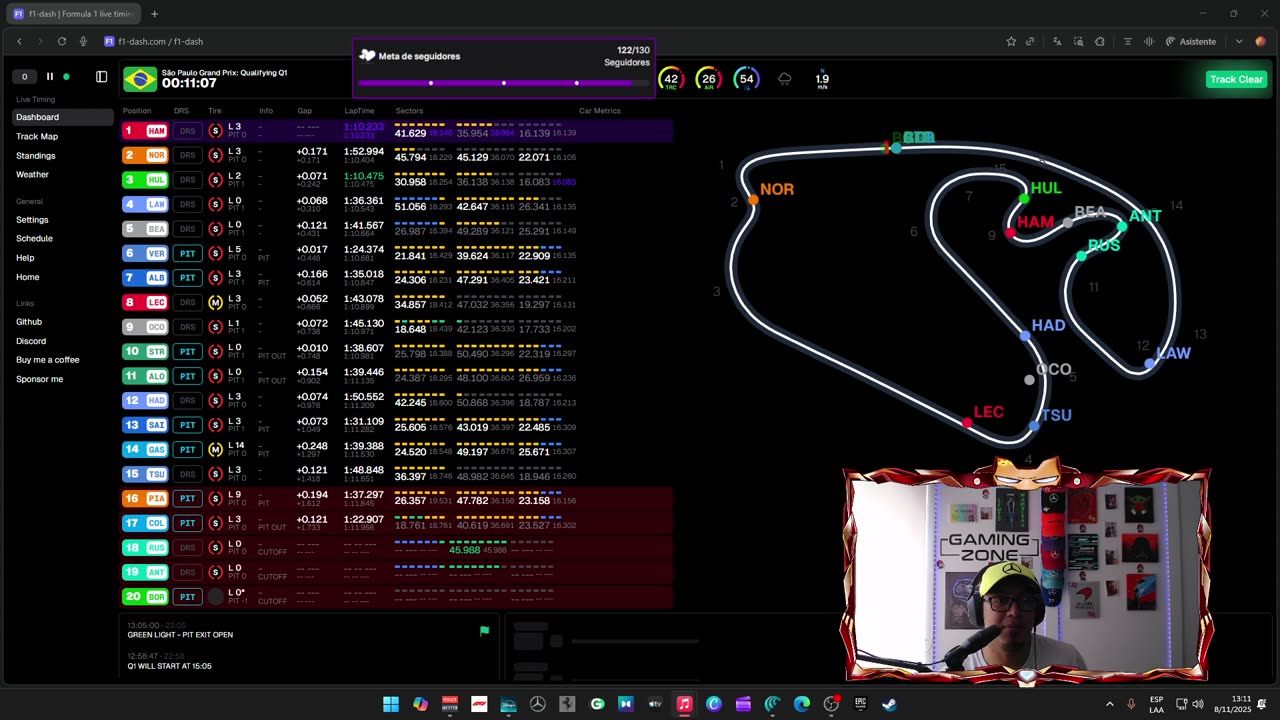The height and width of the screenshot is (720, 1280).
Task: Open the Asistente browser assistant
Action: (1191, 41)
